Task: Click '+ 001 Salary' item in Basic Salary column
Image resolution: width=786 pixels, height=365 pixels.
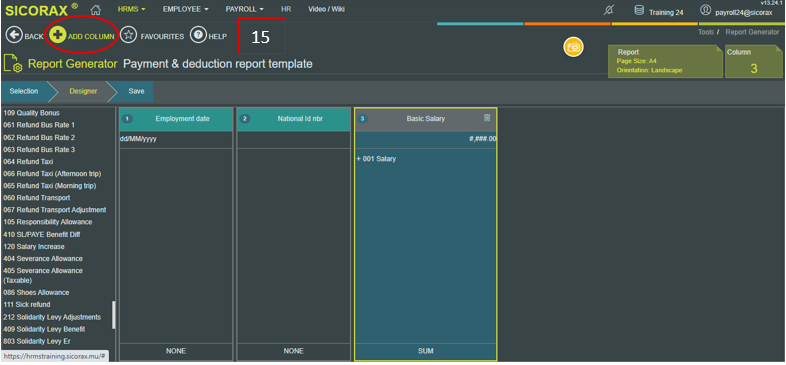Action: 376,159
